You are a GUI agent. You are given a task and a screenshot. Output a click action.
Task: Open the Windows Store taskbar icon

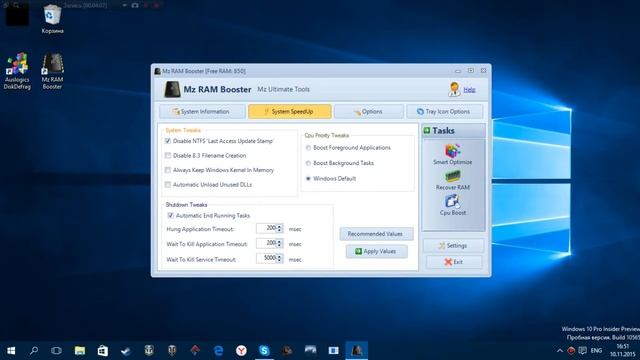(102, 351)
